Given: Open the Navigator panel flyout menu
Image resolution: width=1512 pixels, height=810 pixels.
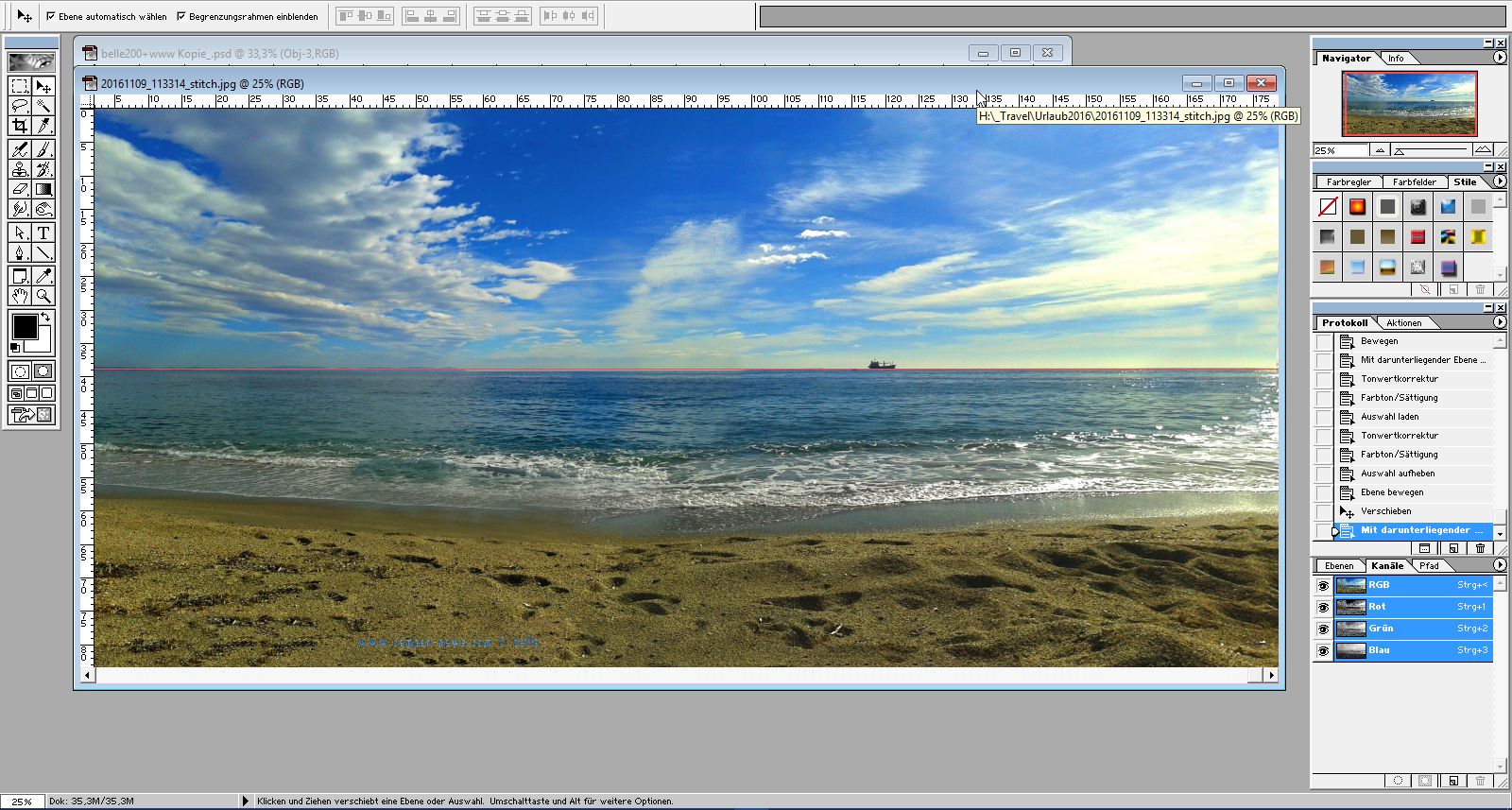Looking at the screenshot, I should tap(1499, 58).
